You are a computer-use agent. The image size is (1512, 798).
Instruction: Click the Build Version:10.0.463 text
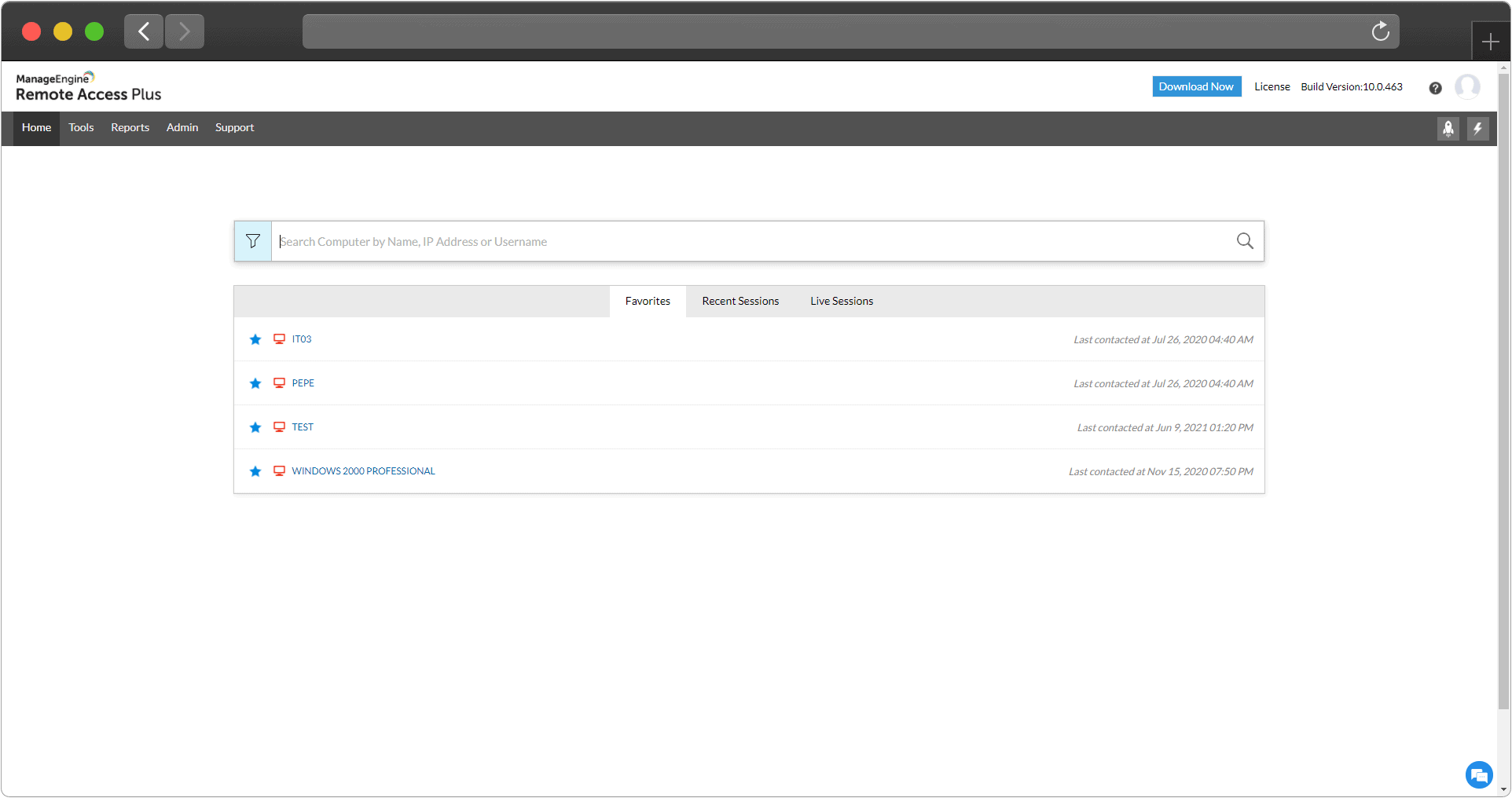point(1352,87)
